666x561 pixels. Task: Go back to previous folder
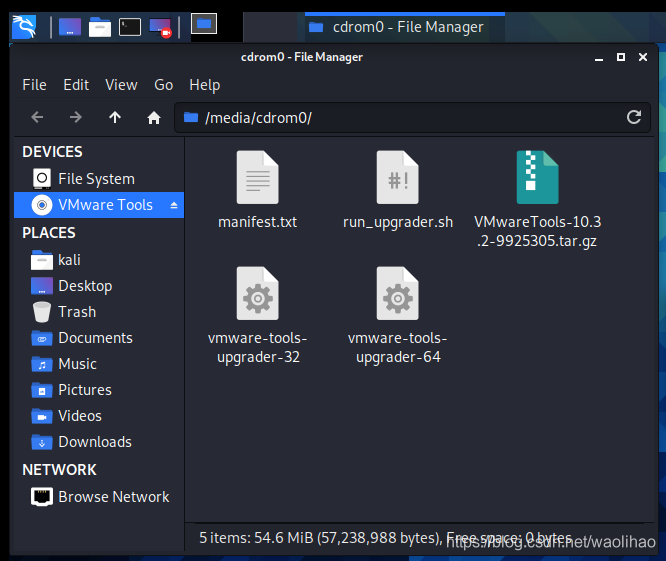click(37, 117)
